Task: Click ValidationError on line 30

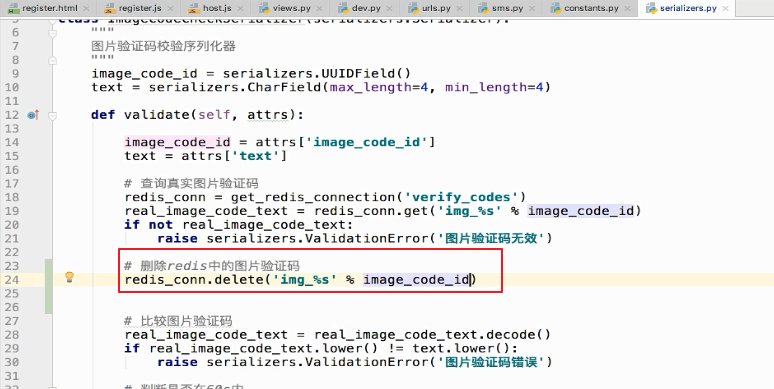Action: (x=366, y=362)
